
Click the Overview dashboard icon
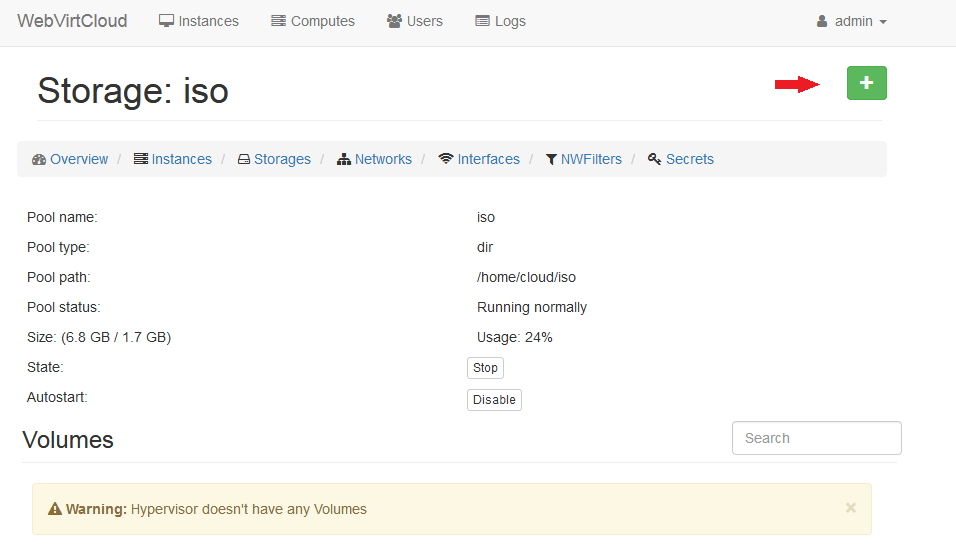39,159
